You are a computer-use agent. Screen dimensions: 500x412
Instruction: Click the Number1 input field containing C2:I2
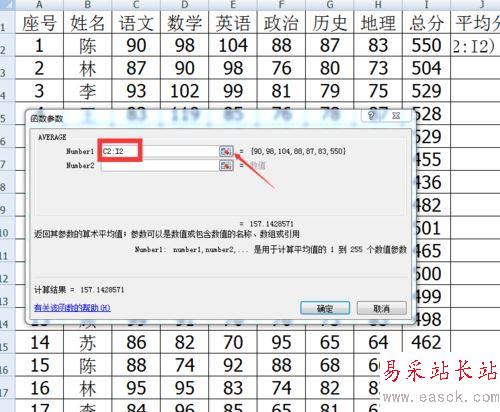pos(159,151)
